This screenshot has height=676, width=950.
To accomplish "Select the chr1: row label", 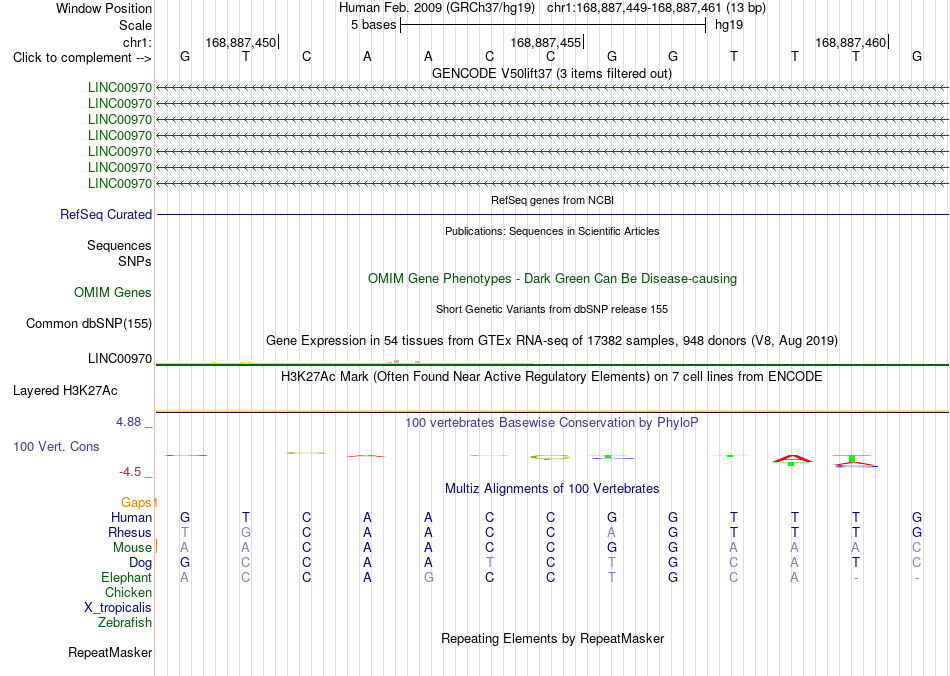I will pos(137,42).
